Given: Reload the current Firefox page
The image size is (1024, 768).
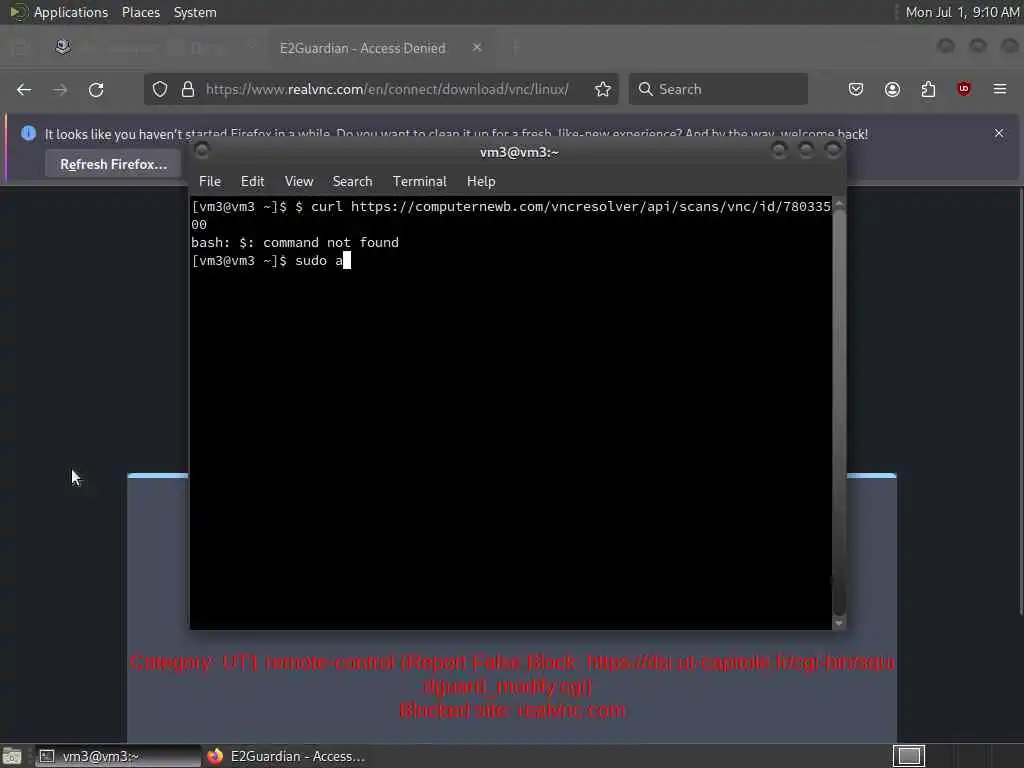Looking at the screenshot, I should click(96, 89).
